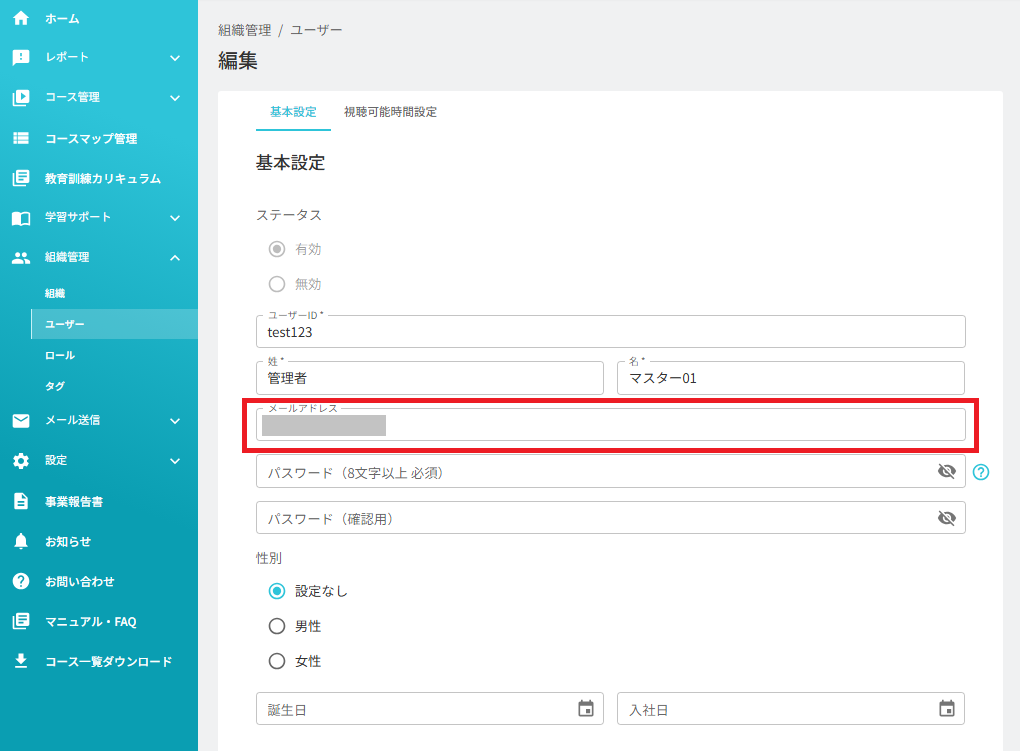Viewport: 1020px width, 751px height.
Task: Click the ユーザーID input field
Action: click(x=610, y=332)
